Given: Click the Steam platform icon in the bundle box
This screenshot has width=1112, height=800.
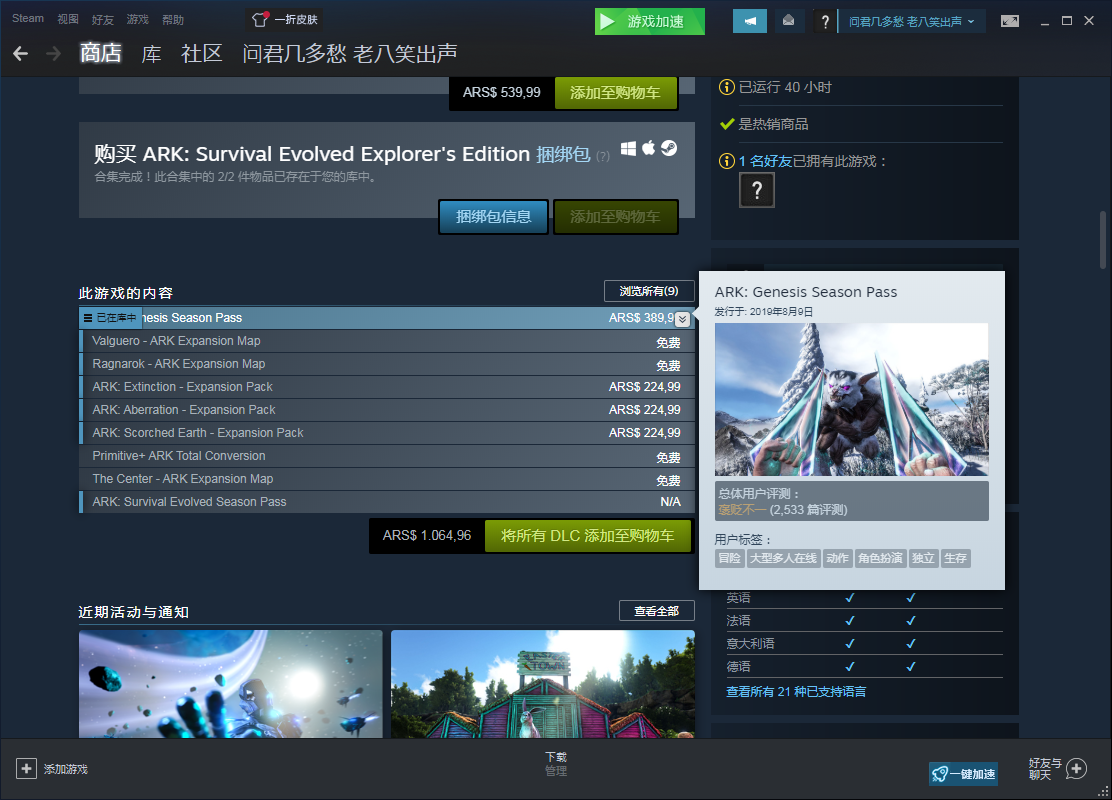Looking at the screenshot, I should (x=669, y=148).
